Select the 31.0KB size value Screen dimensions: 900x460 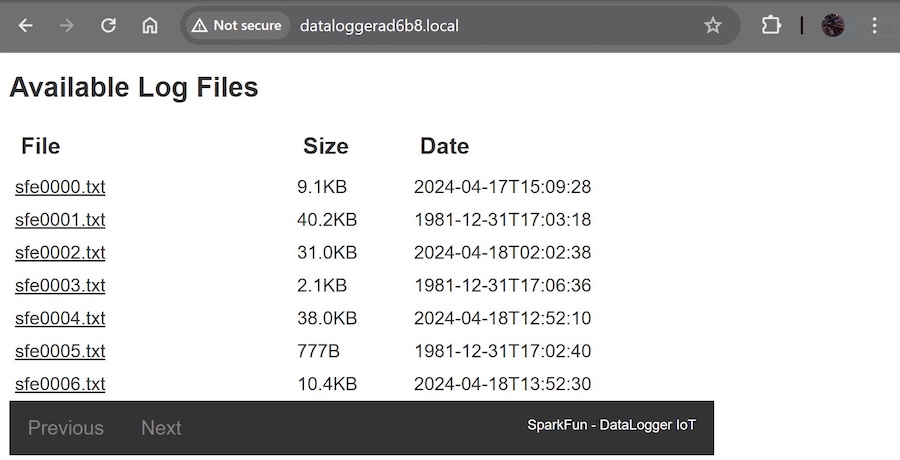pos(327,253)
